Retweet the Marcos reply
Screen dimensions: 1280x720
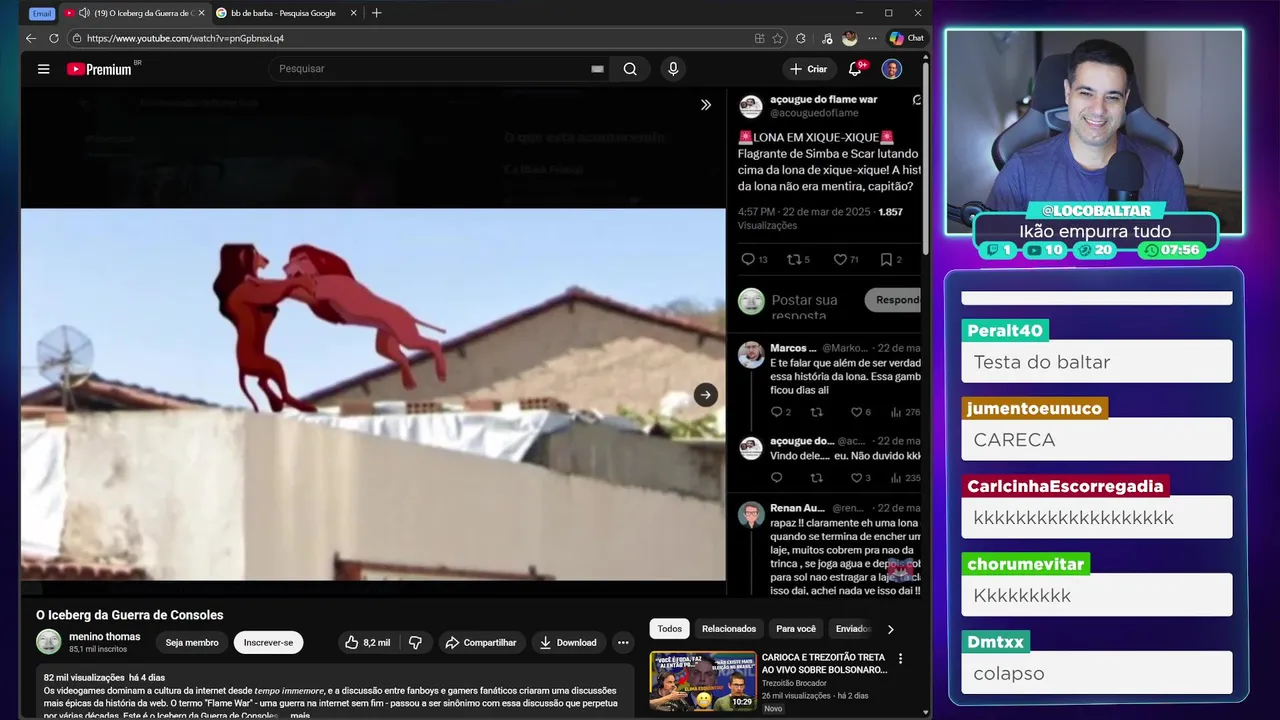(x=816, y=412)
